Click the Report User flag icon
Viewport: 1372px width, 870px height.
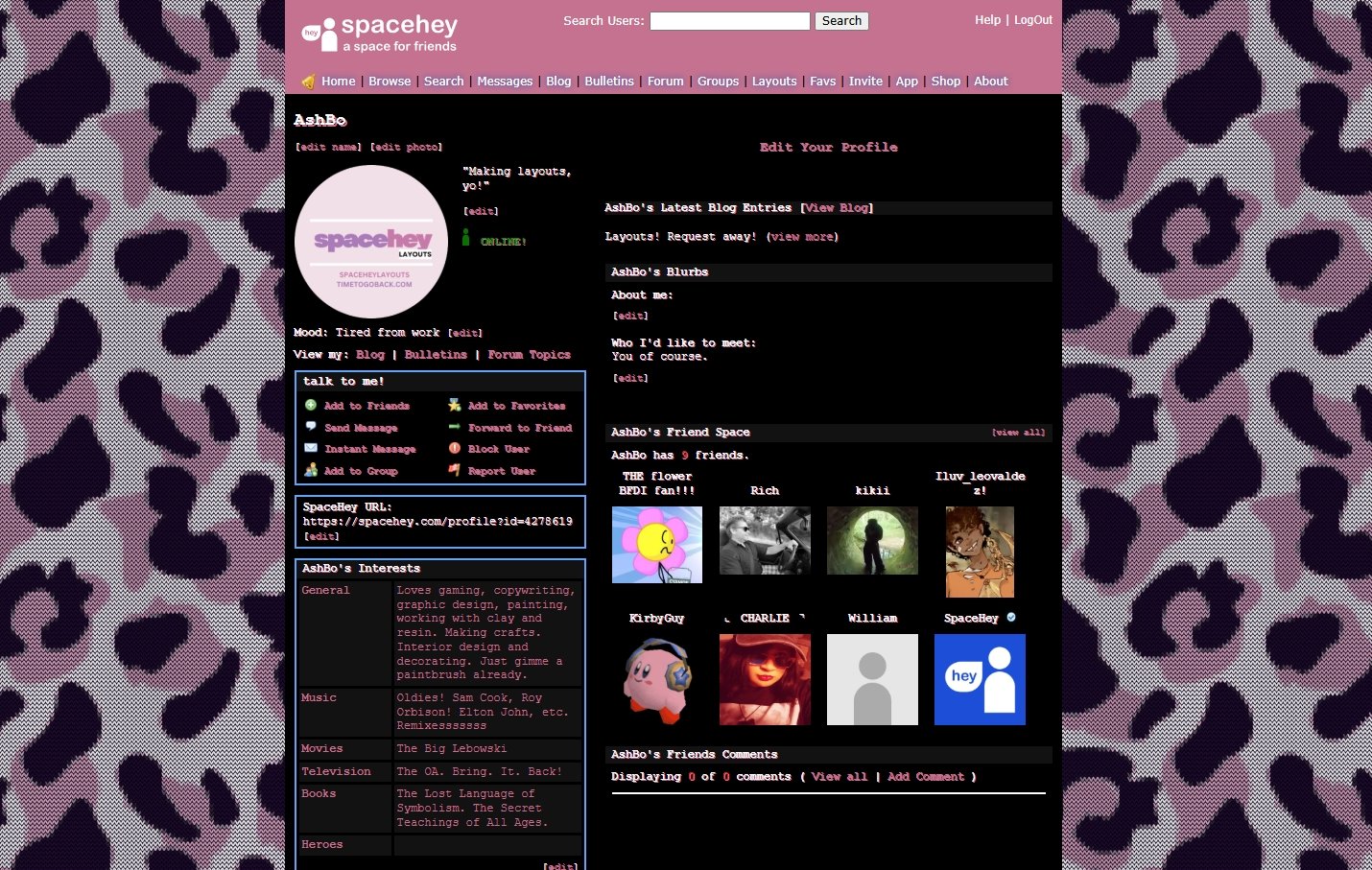455,470
